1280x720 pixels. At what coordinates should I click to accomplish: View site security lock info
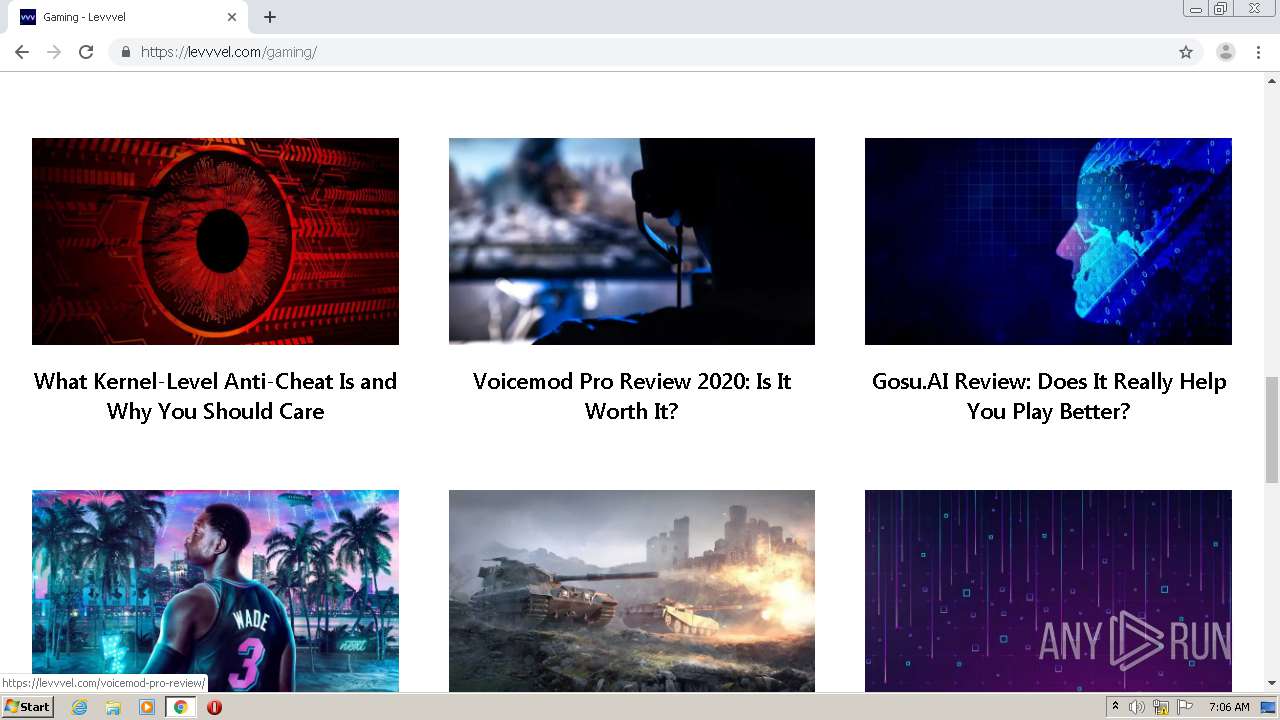tap(125, 52)
